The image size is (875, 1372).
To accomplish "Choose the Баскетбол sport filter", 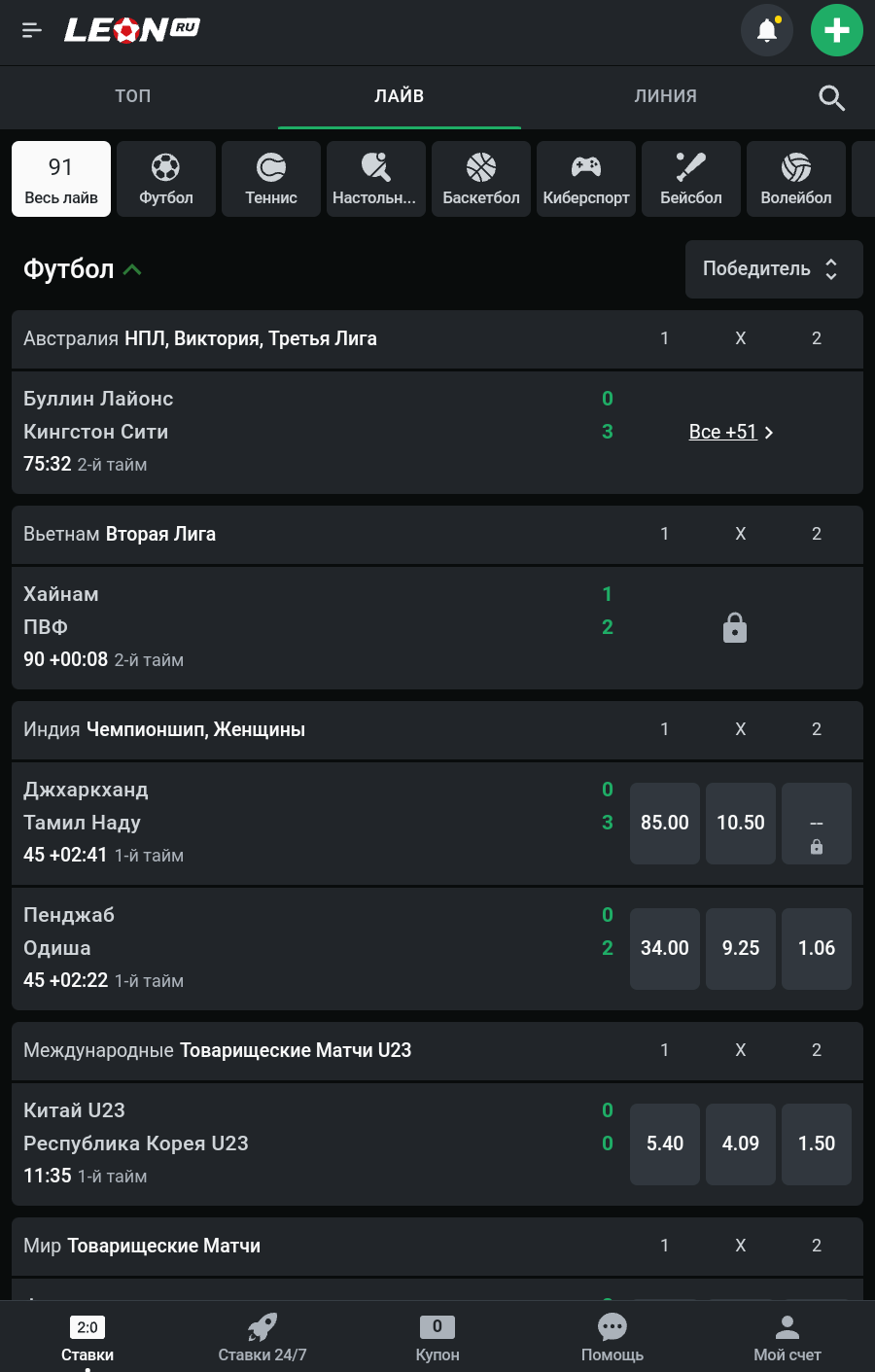I will tap(481, 179).
